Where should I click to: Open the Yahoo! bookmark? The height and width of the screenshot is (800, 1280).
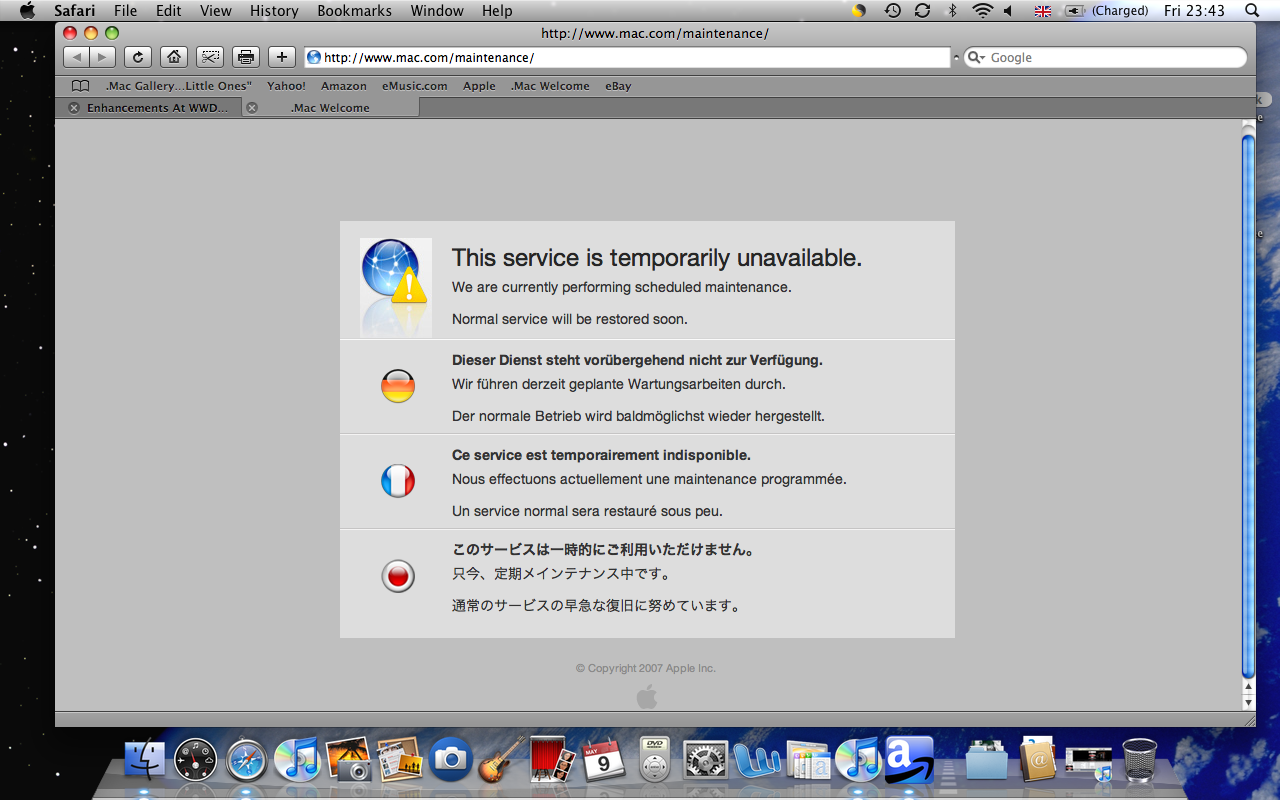(286, 86)
